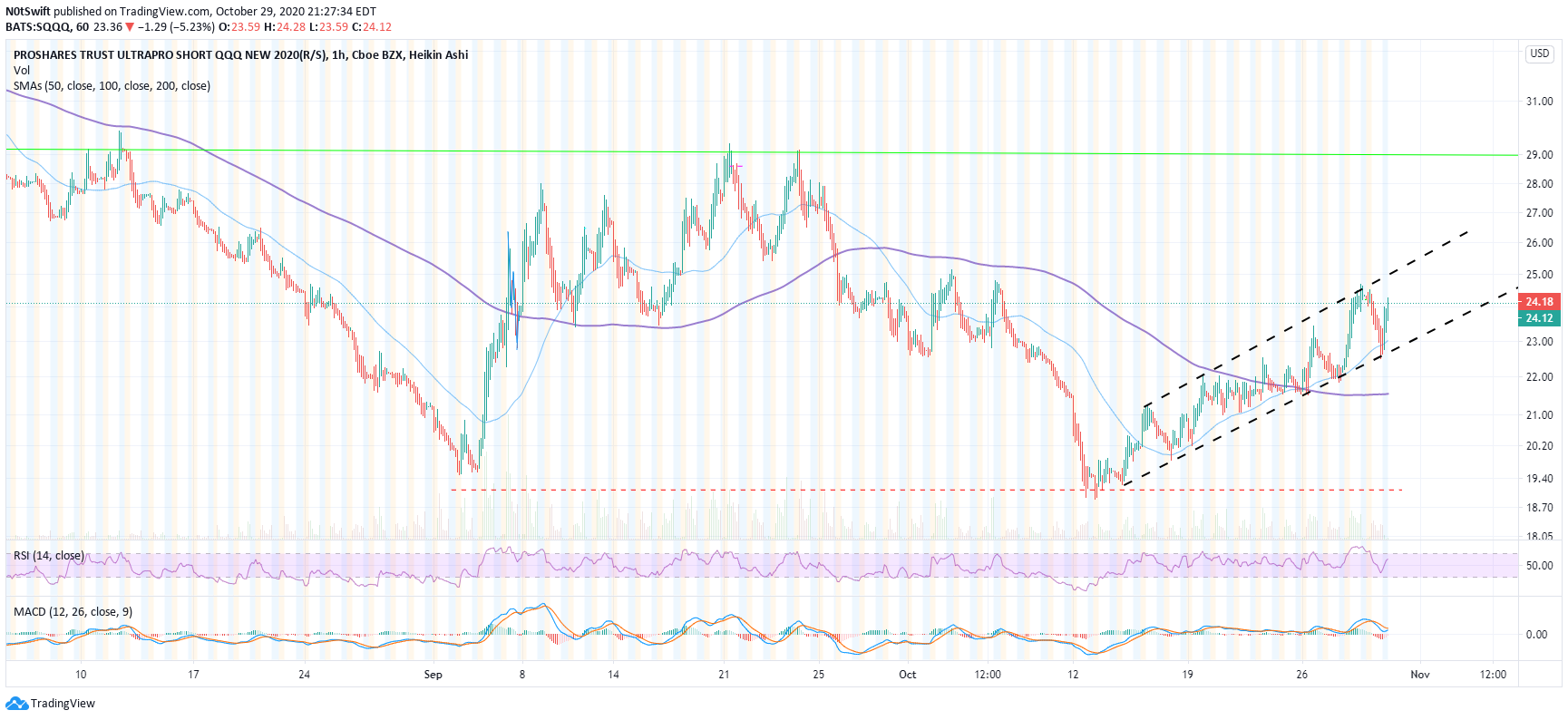This screenshot has width=1568, height=720.
Task: Click the MACD (12, 26, close, 9) label
Action: (73, 612)
